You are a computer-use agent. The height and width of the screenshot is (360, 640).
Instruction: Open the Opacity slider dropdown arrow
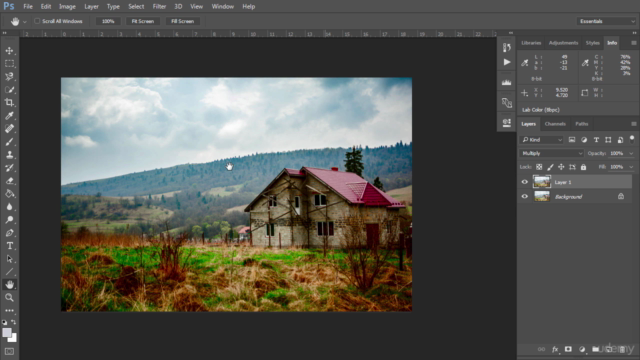pyautogui.click(x=631, y=153)
